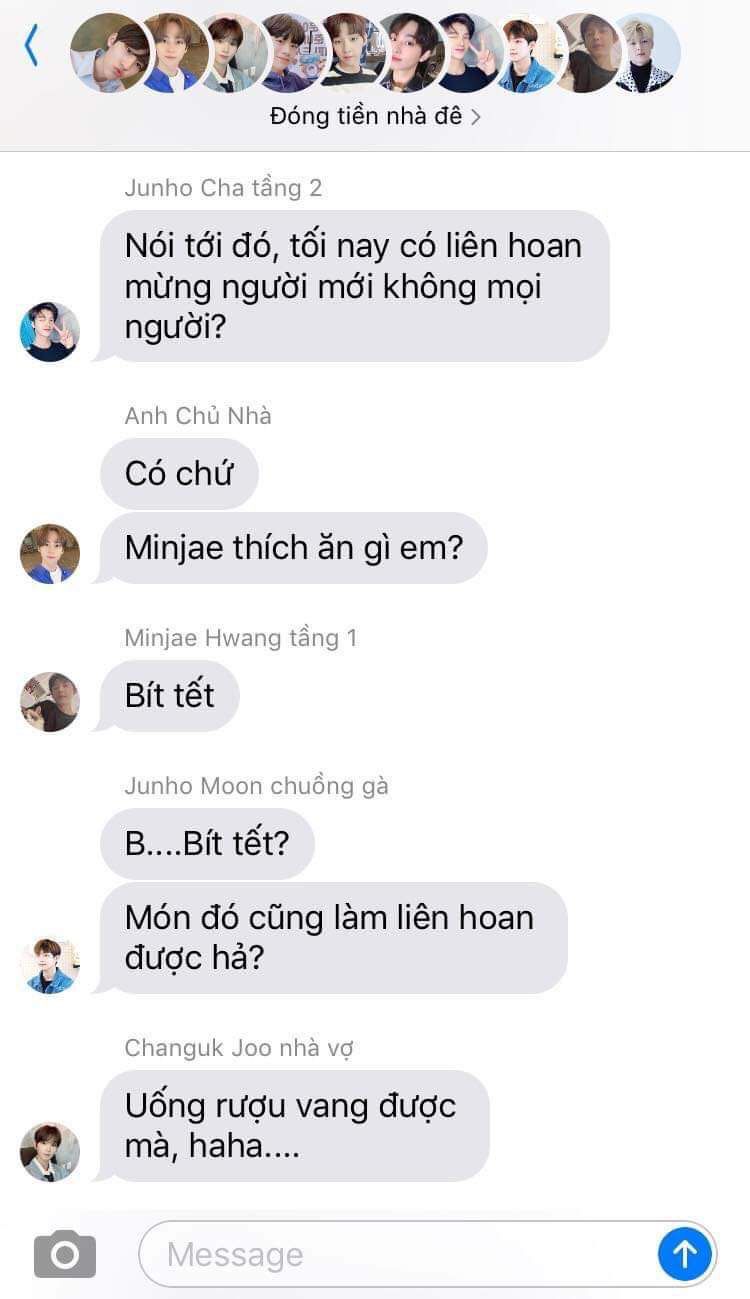The image size is (750, 1299).
Task: Tap Minjae Hwang's avatar next to Bít tết
Action: (50, 702)
